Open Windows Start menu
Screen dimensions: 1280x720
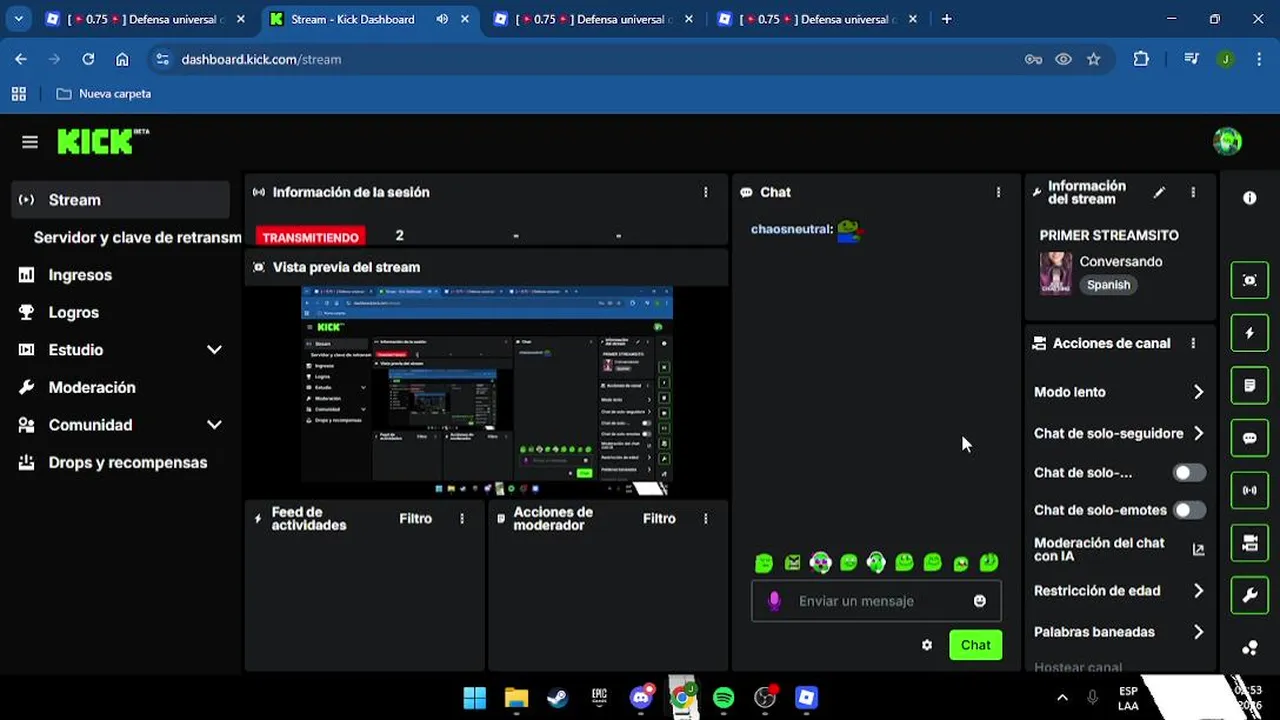[x=475, y=697]
